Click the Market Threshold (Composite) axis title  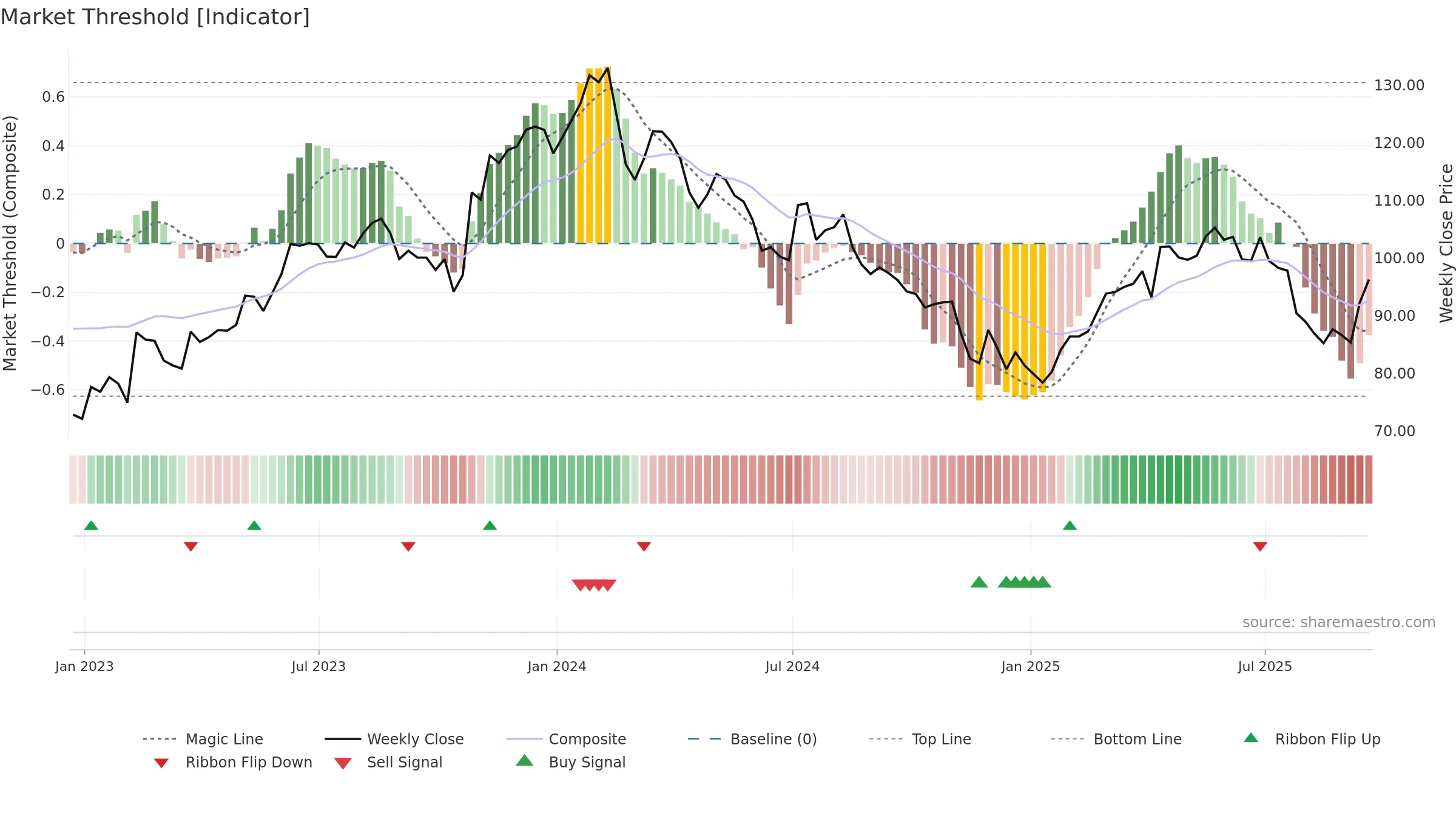[x=10, y=243]
